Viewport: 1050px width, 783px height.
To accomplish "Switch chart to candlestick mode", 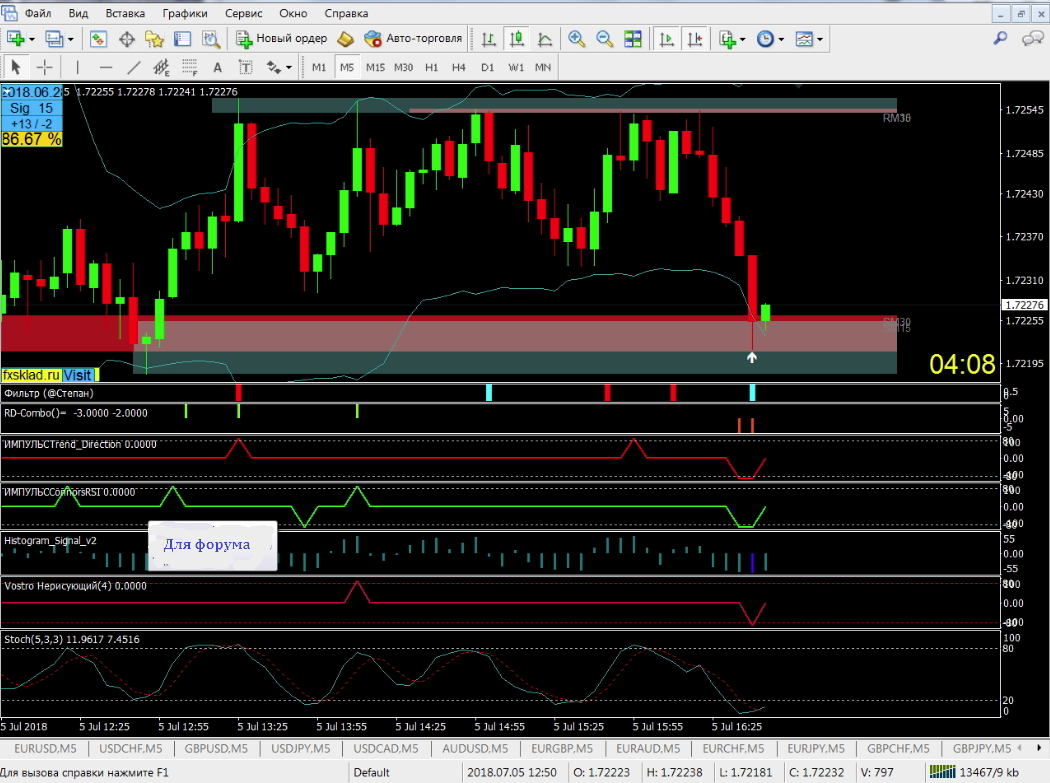I will (517, 39).
